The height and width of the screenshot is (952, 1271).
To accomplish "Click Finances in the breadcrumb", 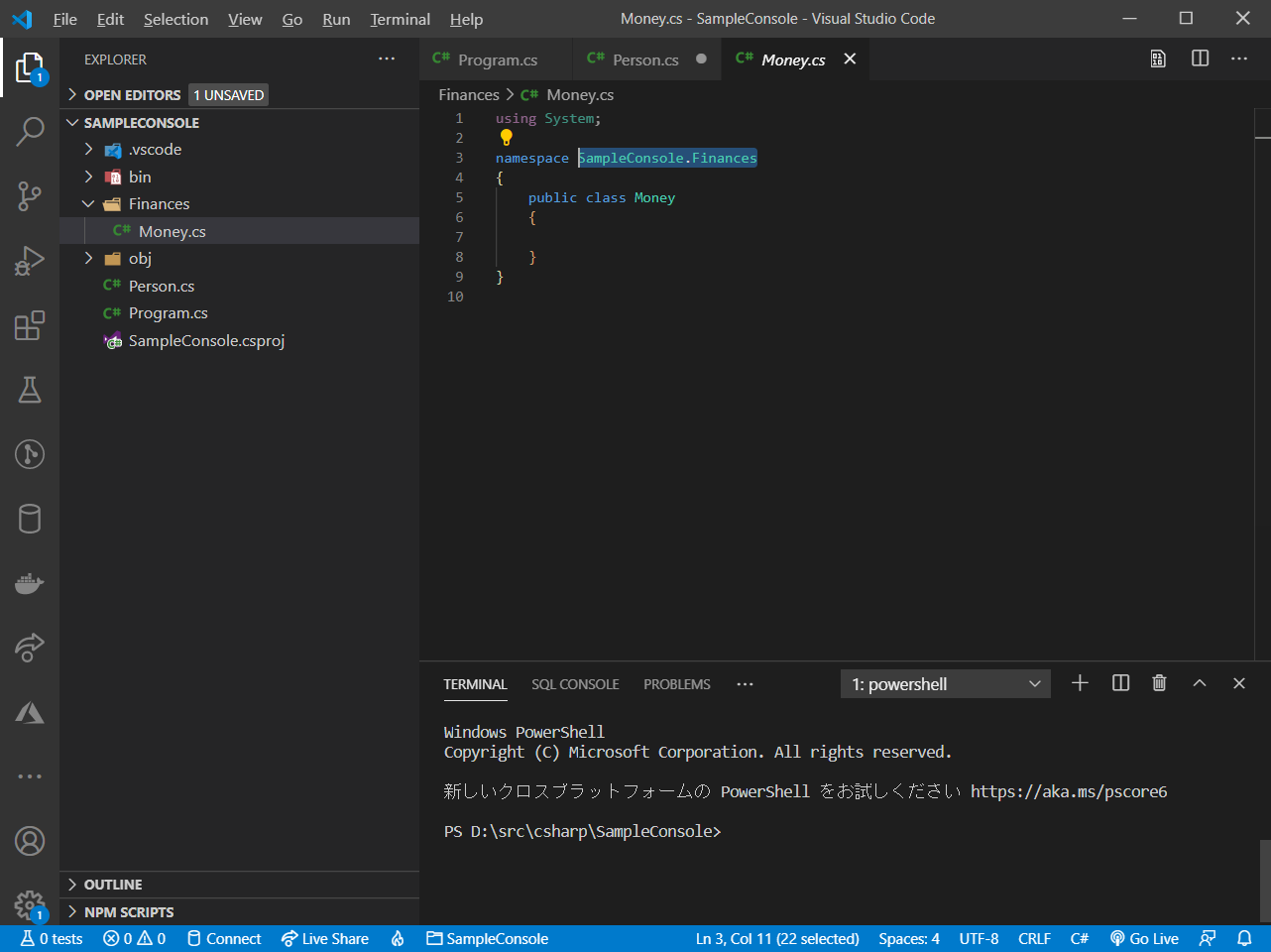I will click(x=469, y=95).
